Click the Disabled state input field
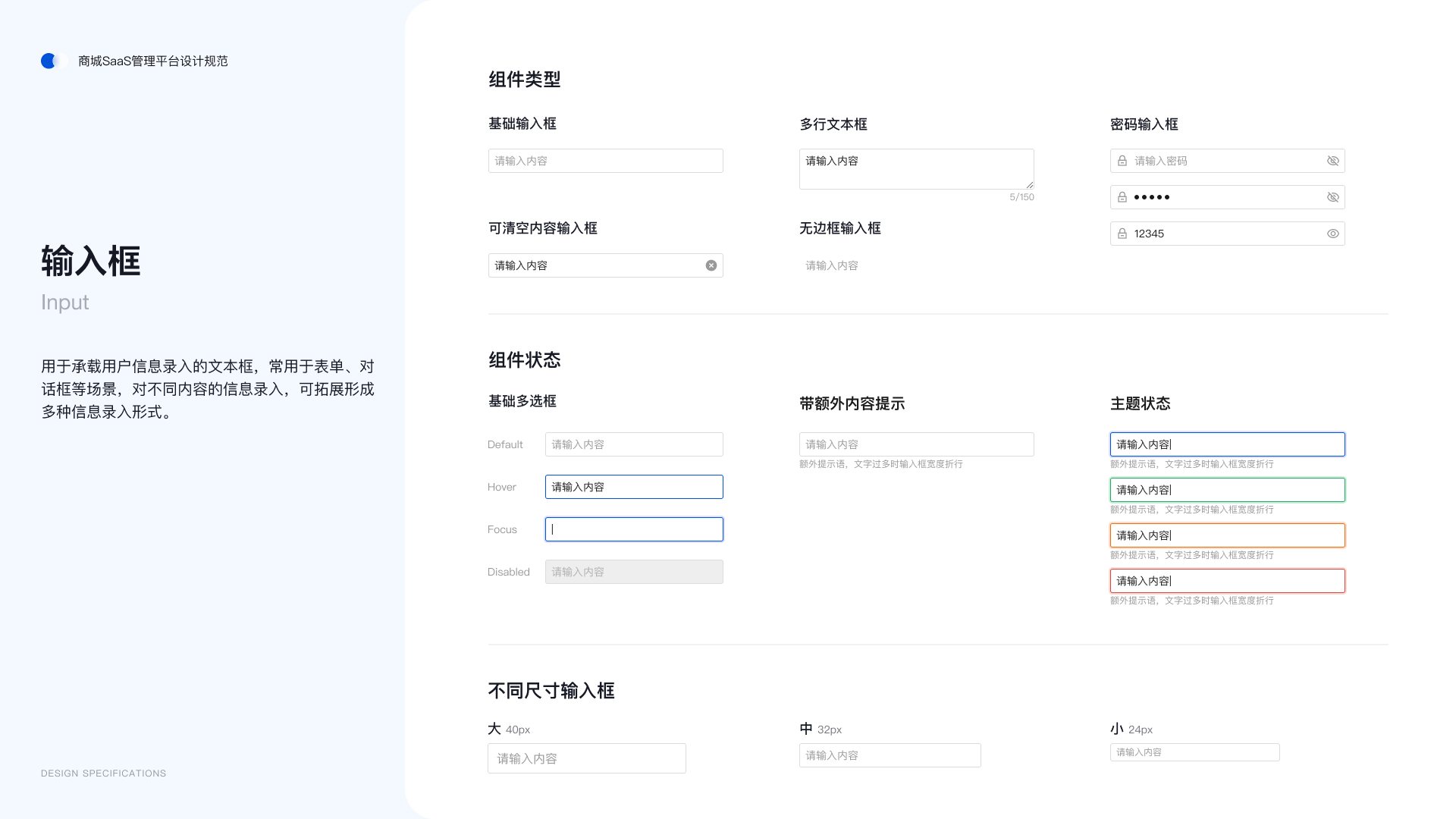 [x=634, y=572]
